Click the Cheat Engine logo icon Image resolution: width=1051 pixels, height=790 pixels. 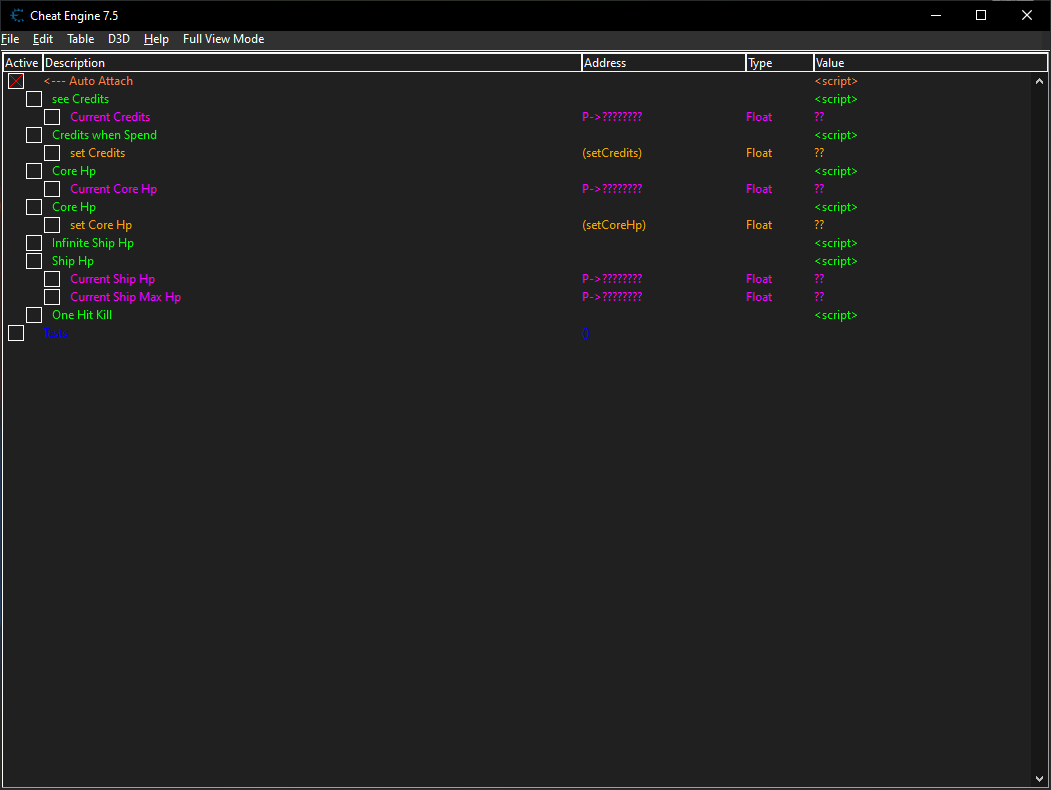17,15
